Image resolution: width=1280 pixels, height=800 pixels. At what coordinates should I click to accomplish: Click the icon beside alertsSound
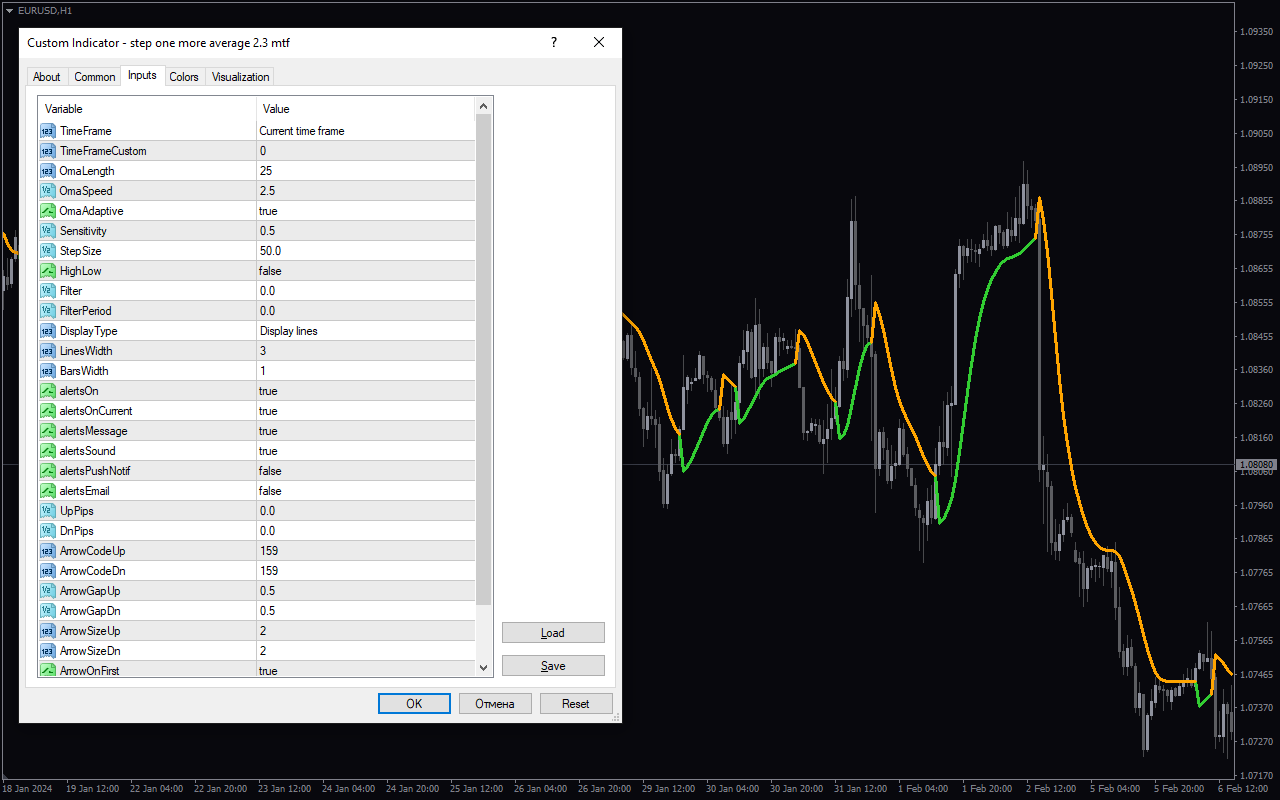(x=47, y=451)
